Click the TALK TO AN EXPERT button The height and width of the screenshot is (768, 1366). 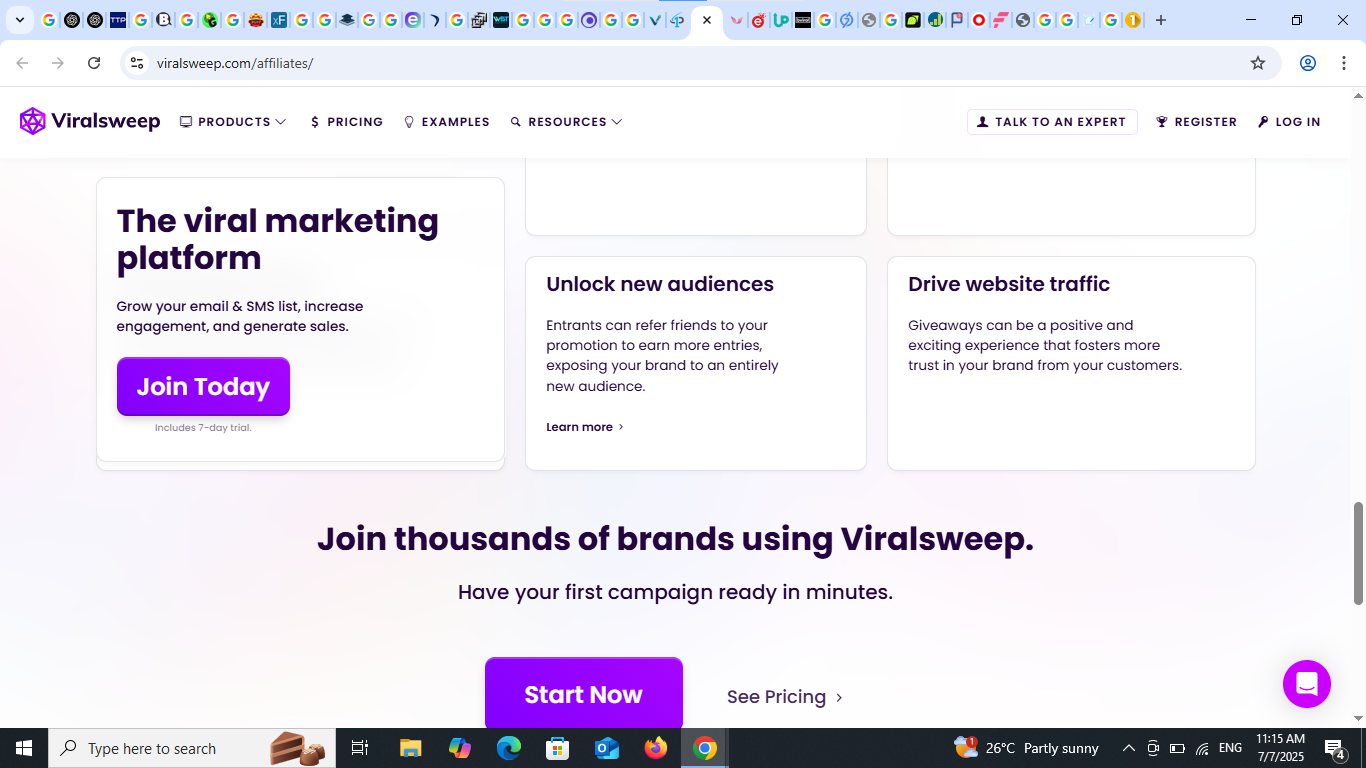pyautogui.click(x=1052, y=122)
